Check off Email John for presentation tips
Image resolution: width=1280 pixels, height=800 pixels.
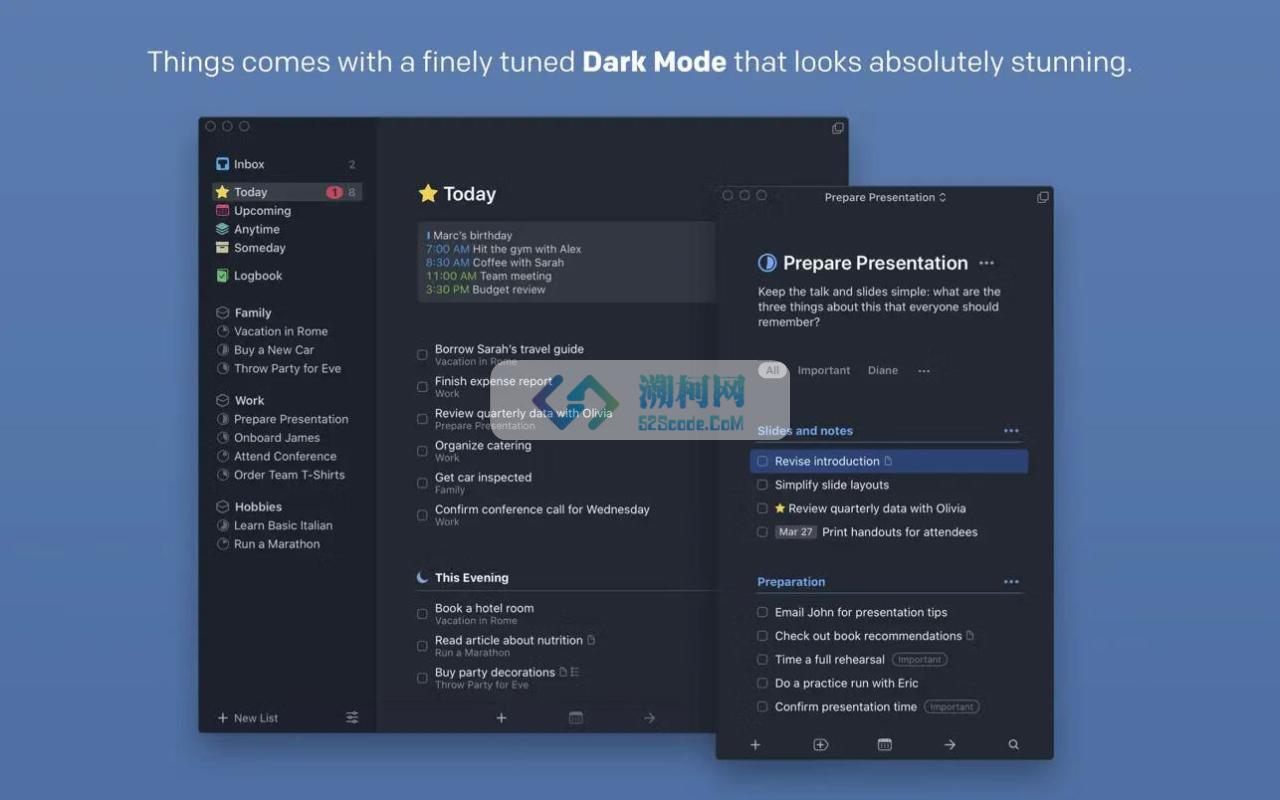coord(763,612)
